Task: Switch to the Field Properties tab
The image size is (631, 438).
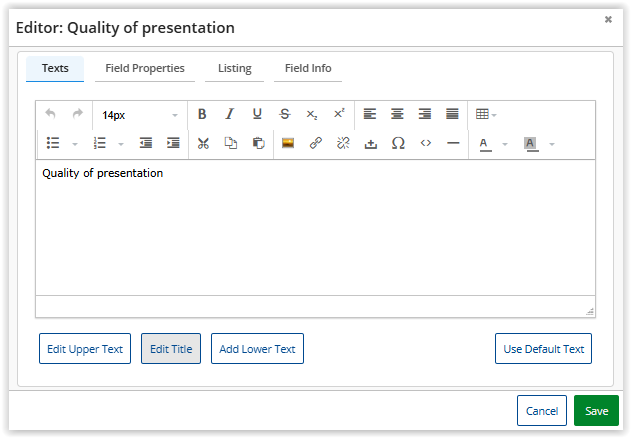Action: click(x=145, y=69)
